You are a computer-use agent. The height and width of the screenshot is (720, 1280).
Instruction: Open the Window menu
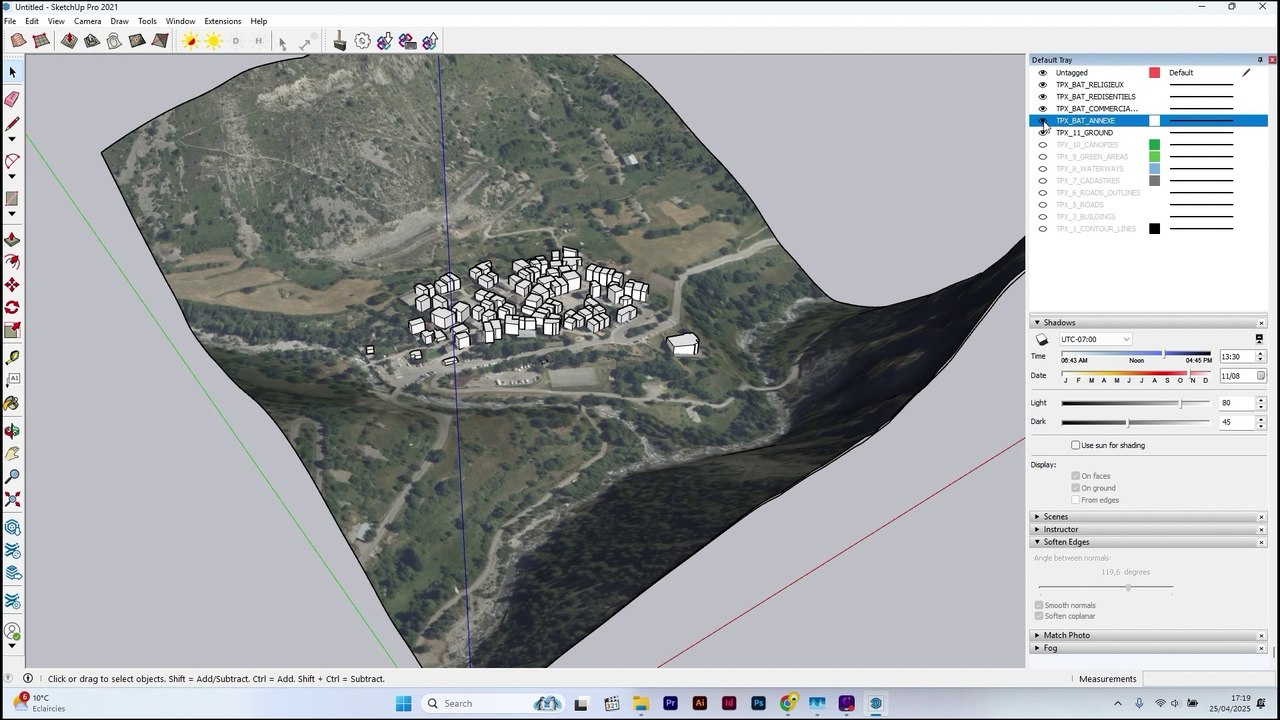click(180, 21)
